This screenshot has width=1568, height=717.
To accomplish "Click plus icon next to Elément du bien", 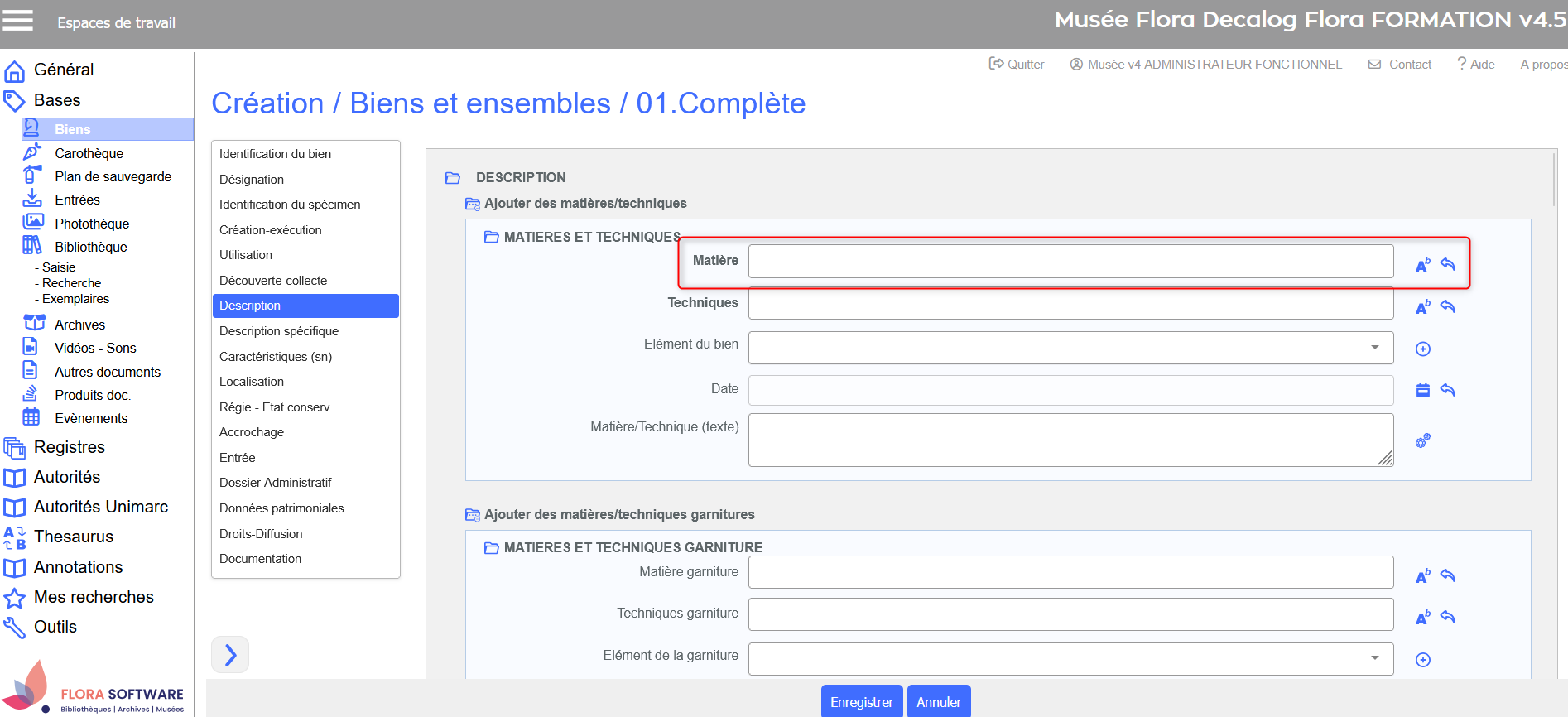I will pyautogui.click(x=1422, y=349).
